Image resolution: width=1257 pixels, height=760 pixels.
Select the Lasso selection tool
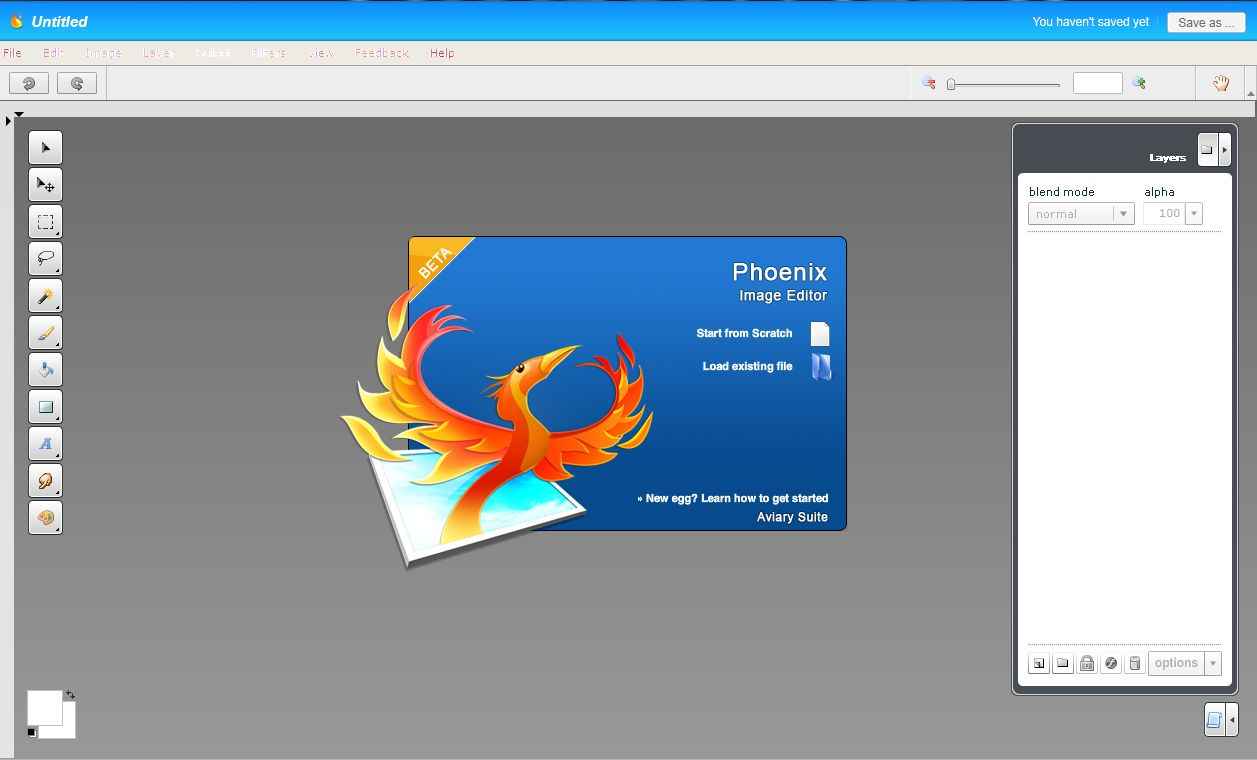click(45, 259)
